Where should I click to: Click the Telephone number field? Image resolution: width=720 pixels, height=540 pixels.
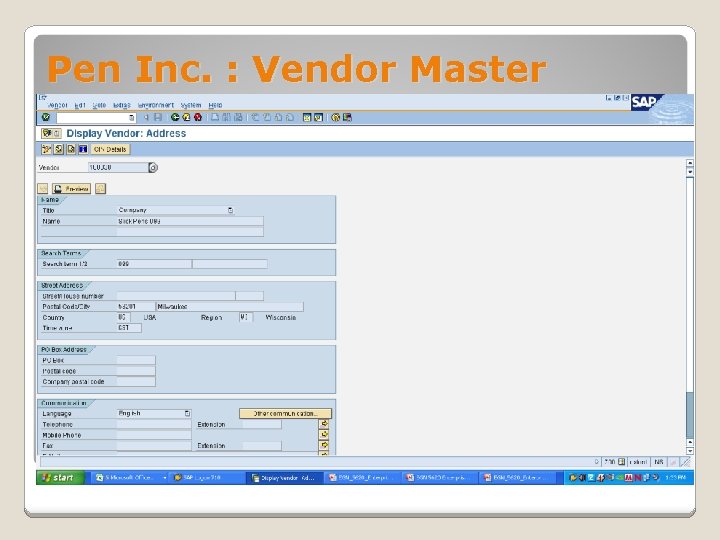pyautogui.click(x=154, y=424)
